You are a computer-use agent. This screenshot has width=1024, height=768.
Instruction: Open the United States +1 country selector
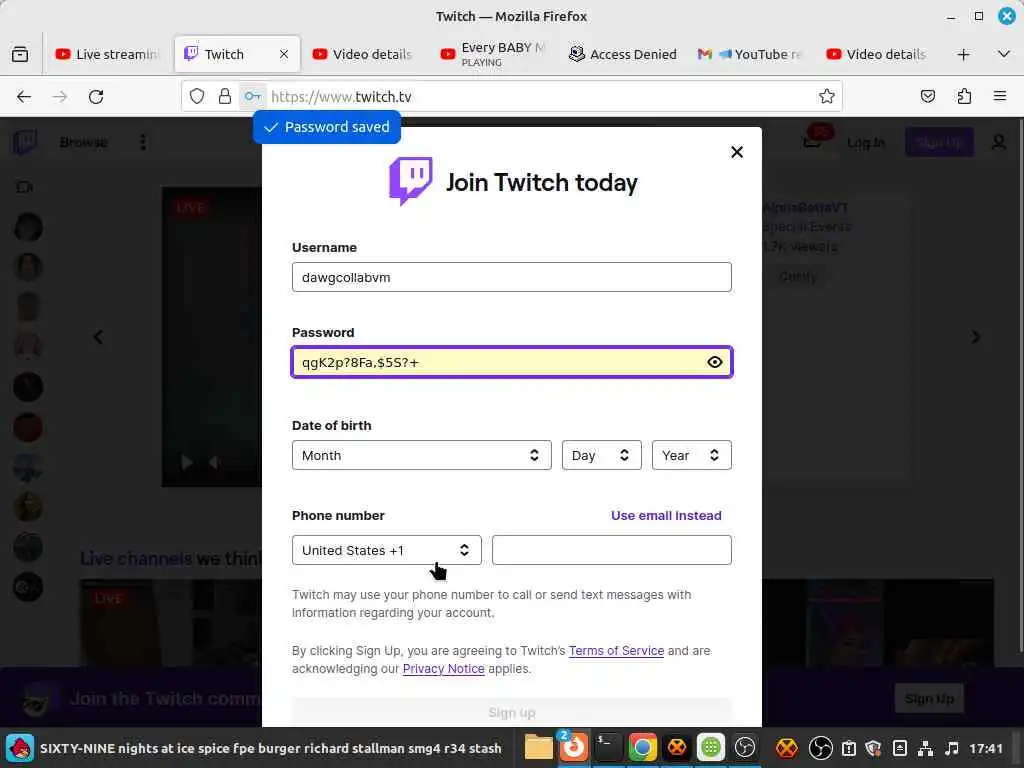[387, 550]
